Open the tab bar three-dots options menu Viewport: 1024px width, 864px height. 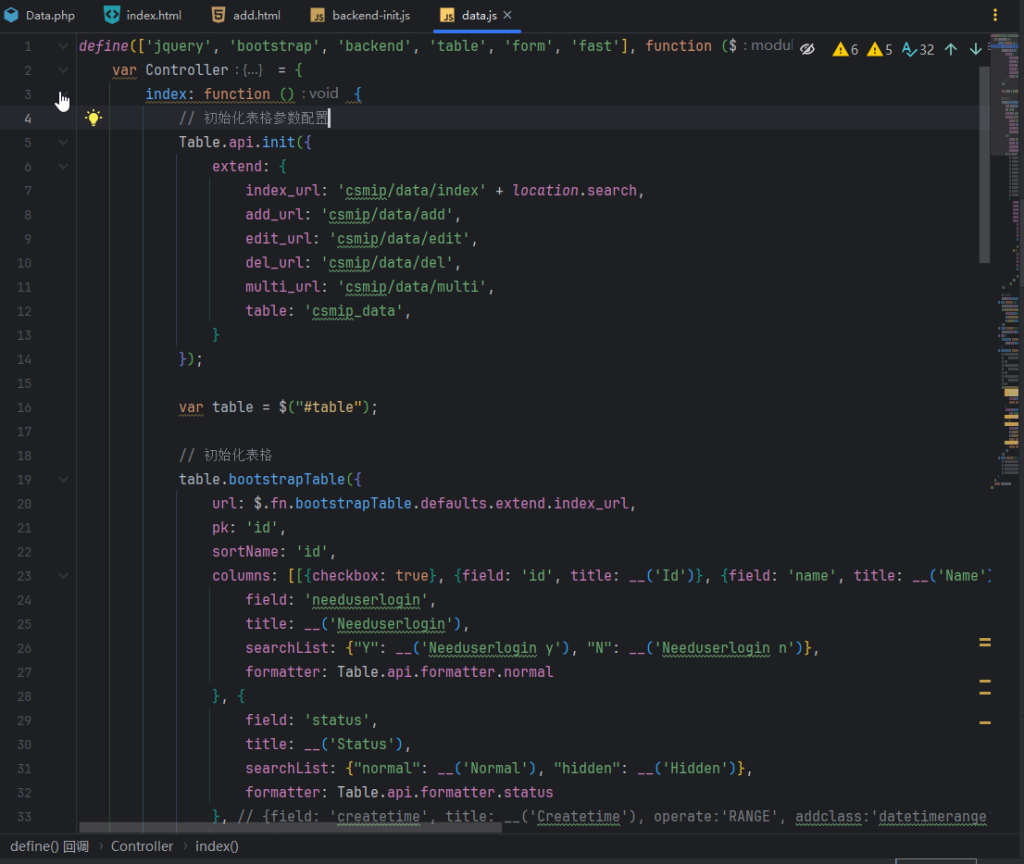pyautogui.click(x=995, y=15)
